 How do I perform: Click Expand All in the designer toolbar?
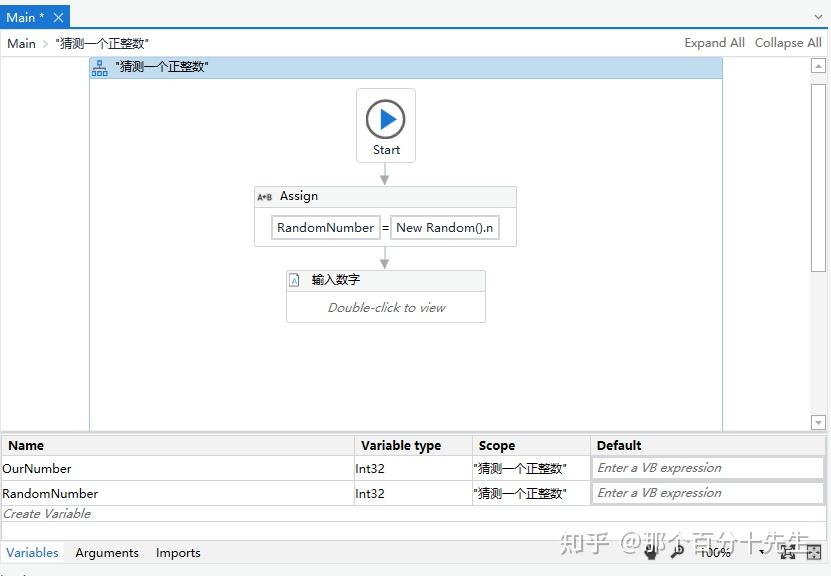(714, 43)
